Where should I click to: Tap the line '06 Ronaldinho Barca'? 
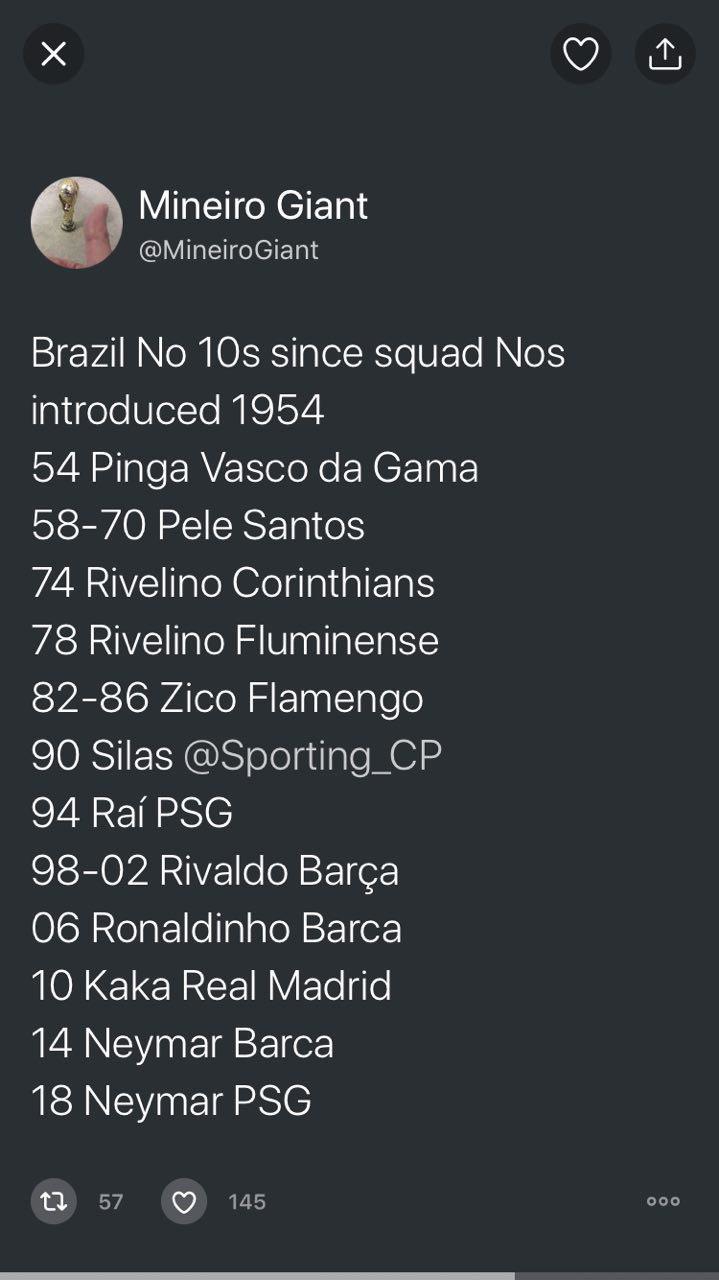[x=216, y=928]
